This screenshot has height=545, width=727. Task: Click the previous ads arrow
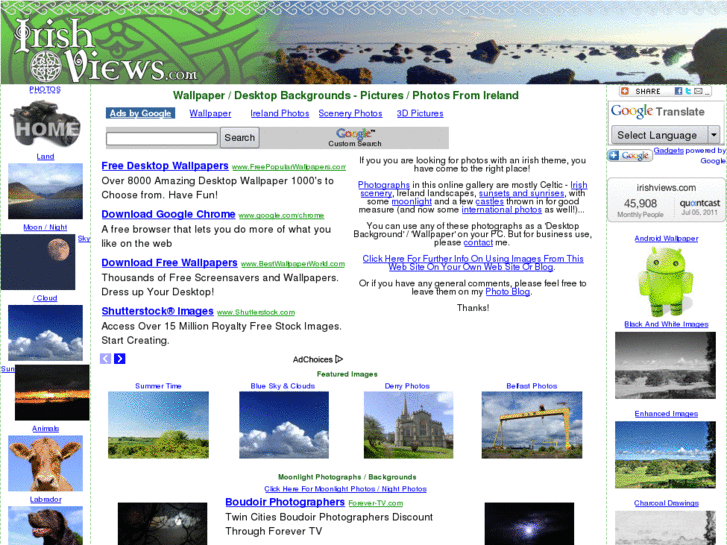[x=106, y=359]
